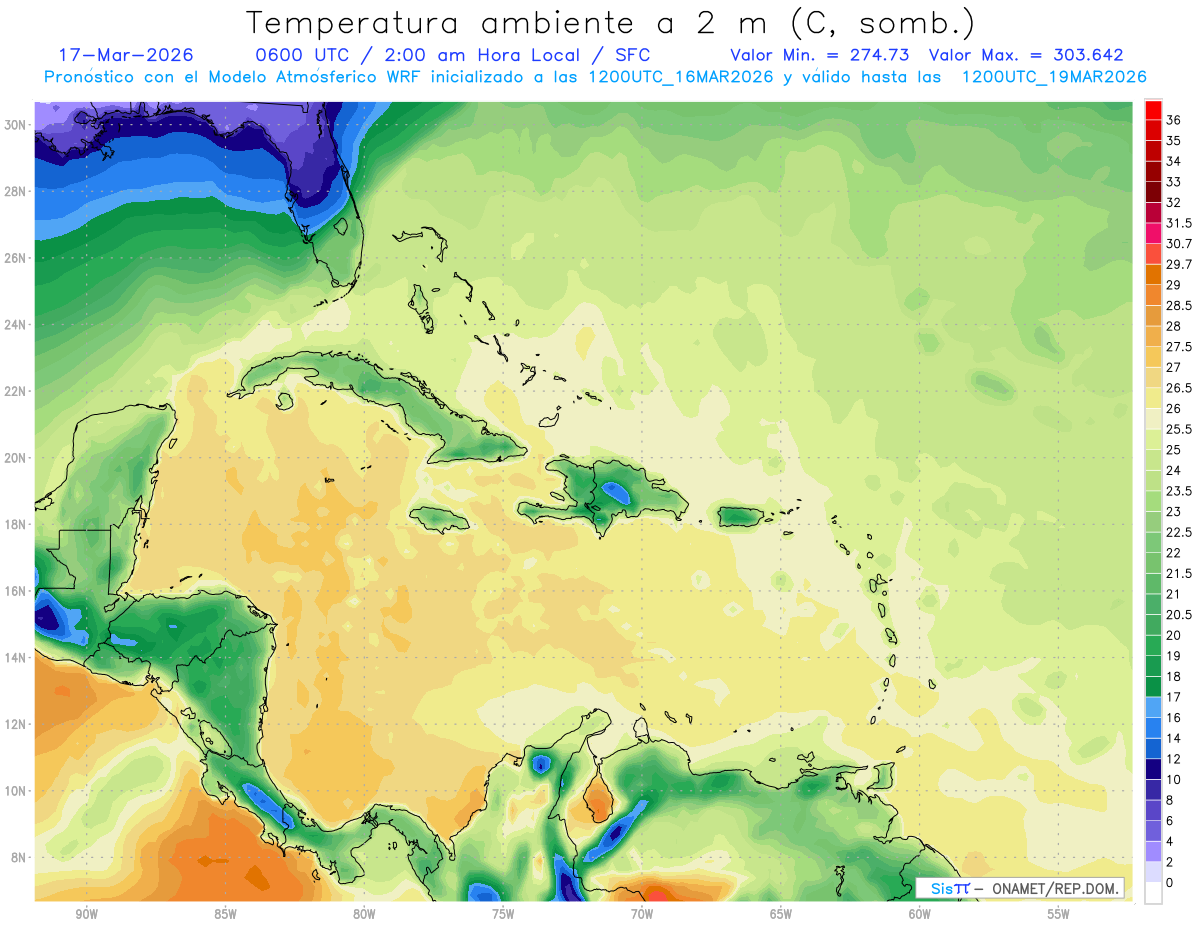Image resolution: width=1200 pixels, height=927 pixels.
Task: Click the "90W" longitude label
Action: (x=86, y=915)
